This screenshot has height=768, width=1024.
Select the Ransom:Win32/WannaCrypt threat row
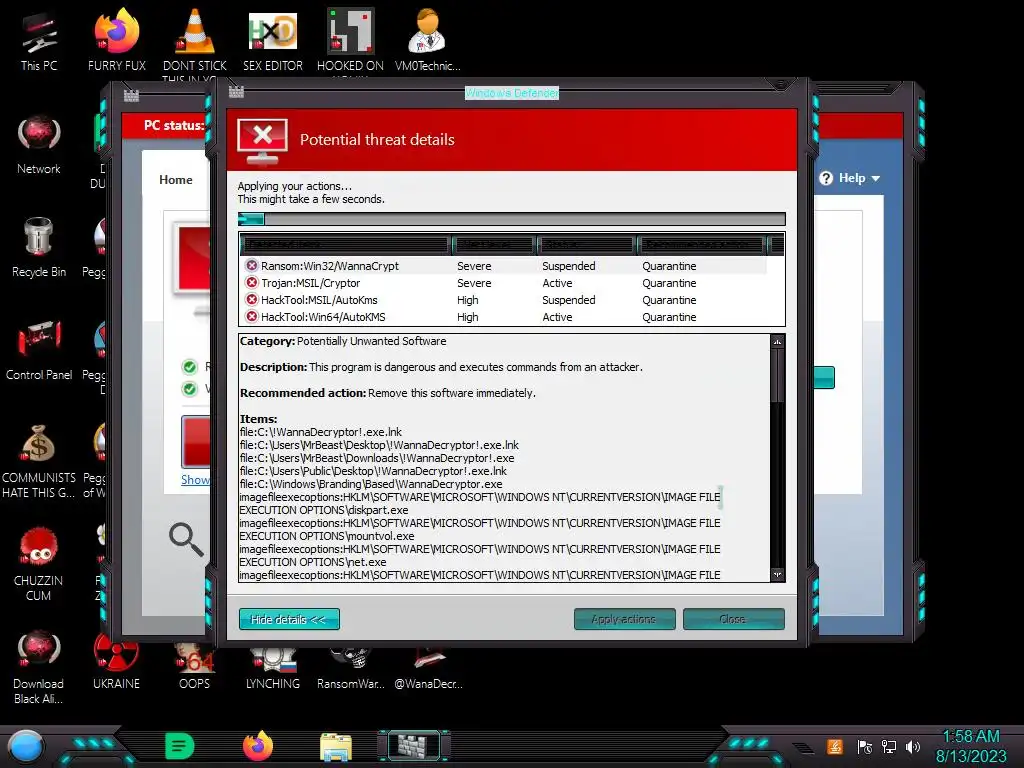coord(503,266)
